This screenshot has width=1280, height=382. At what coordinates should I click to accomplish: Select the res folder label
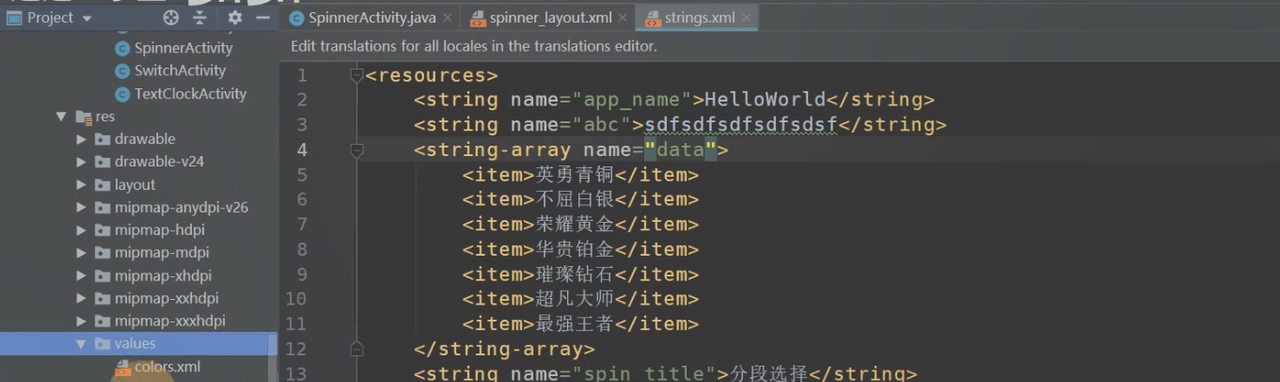[x=105, y=117]
